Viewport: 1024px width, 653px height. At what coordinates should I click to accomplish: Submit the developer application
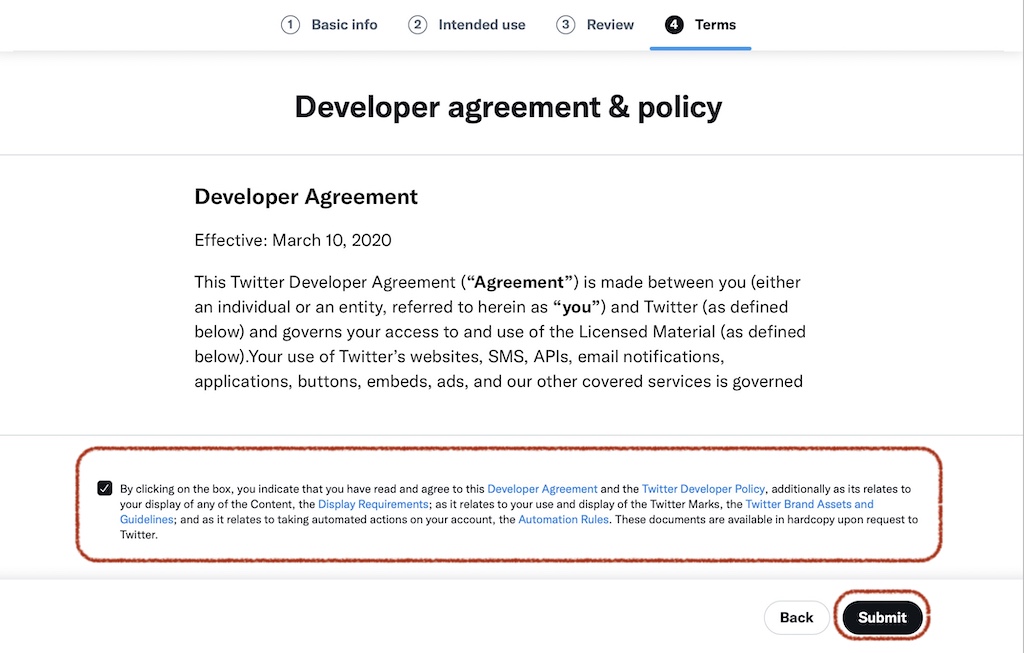point(882,618)
